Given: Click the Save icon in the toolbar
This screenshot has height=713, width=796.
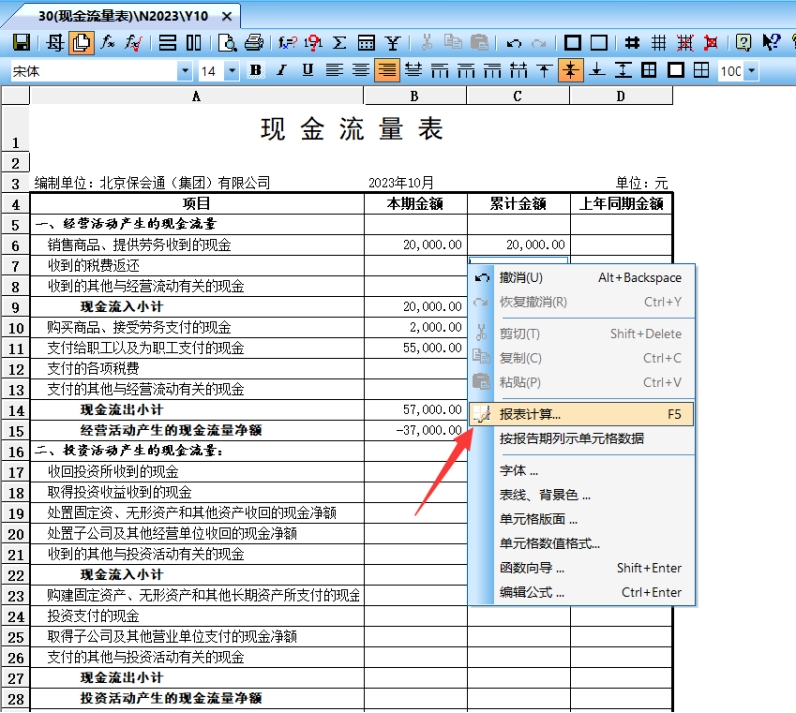Looking at the screenshot, I should pyautogui.click(x=20, y=43).
